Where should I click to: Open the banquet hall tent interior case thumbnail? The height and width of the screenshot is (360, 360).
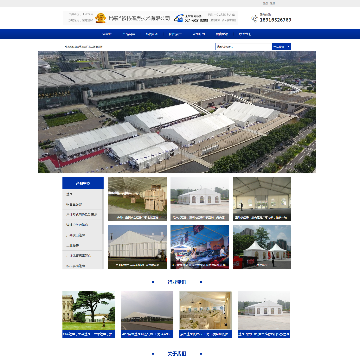(205, 314)
